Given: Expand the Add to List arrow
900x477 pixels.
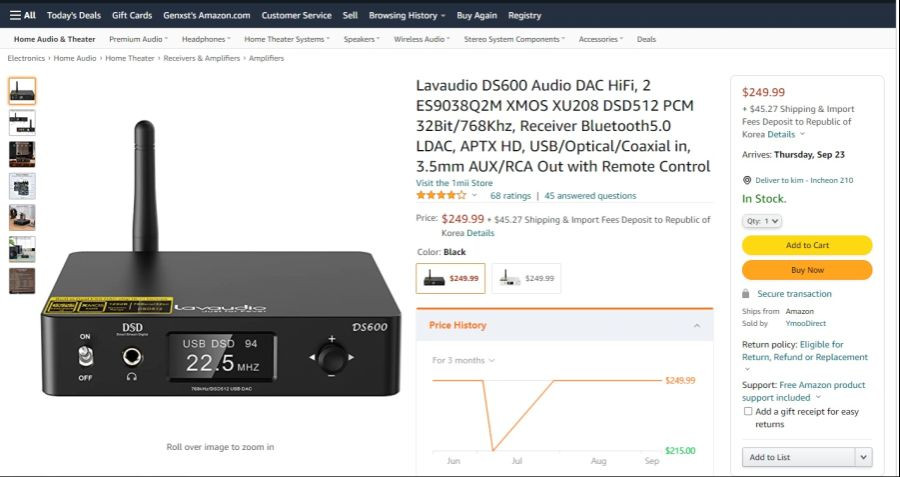Looking at the screenshot, I should [x=863, y=457].
